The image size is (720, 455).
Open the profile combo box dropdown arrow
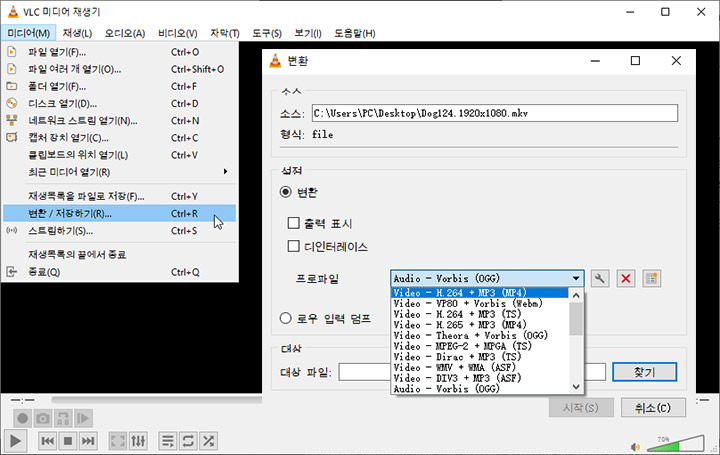click(x=576, y=279)
